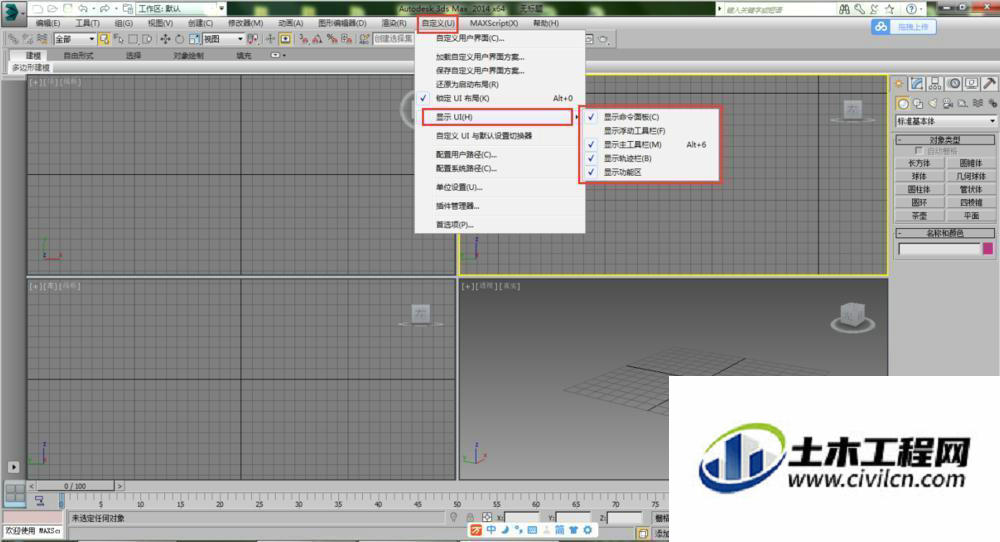Image resolution: width=1000 pixels, height=542 pixels.
Task: Click the 茶壶 teapot primitive button
Action: pyautogui.click(x=919, y=216)
